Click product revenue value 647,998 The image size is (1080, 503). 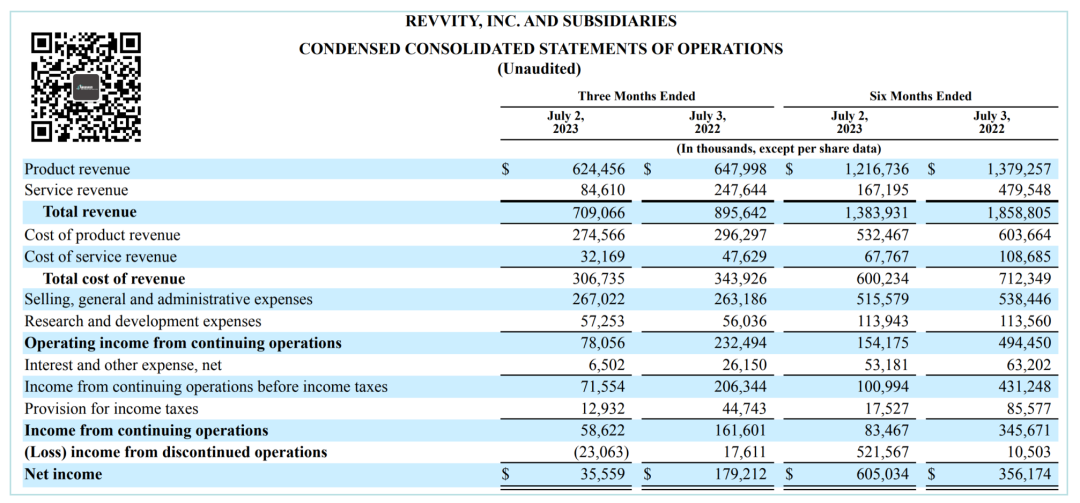coord(738,169)
